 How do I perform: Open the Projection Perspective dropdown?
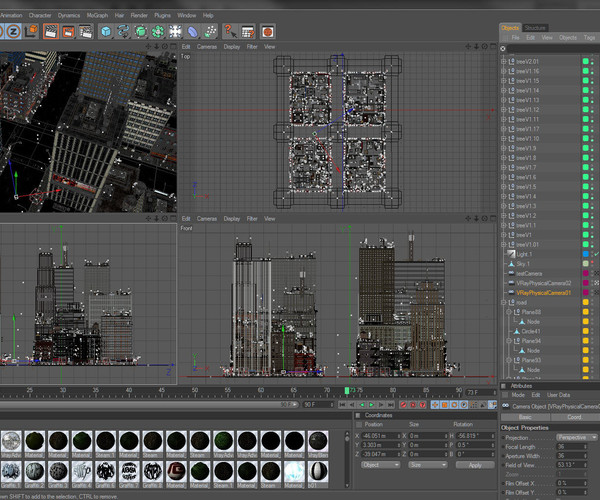click(x=576, y=437)
